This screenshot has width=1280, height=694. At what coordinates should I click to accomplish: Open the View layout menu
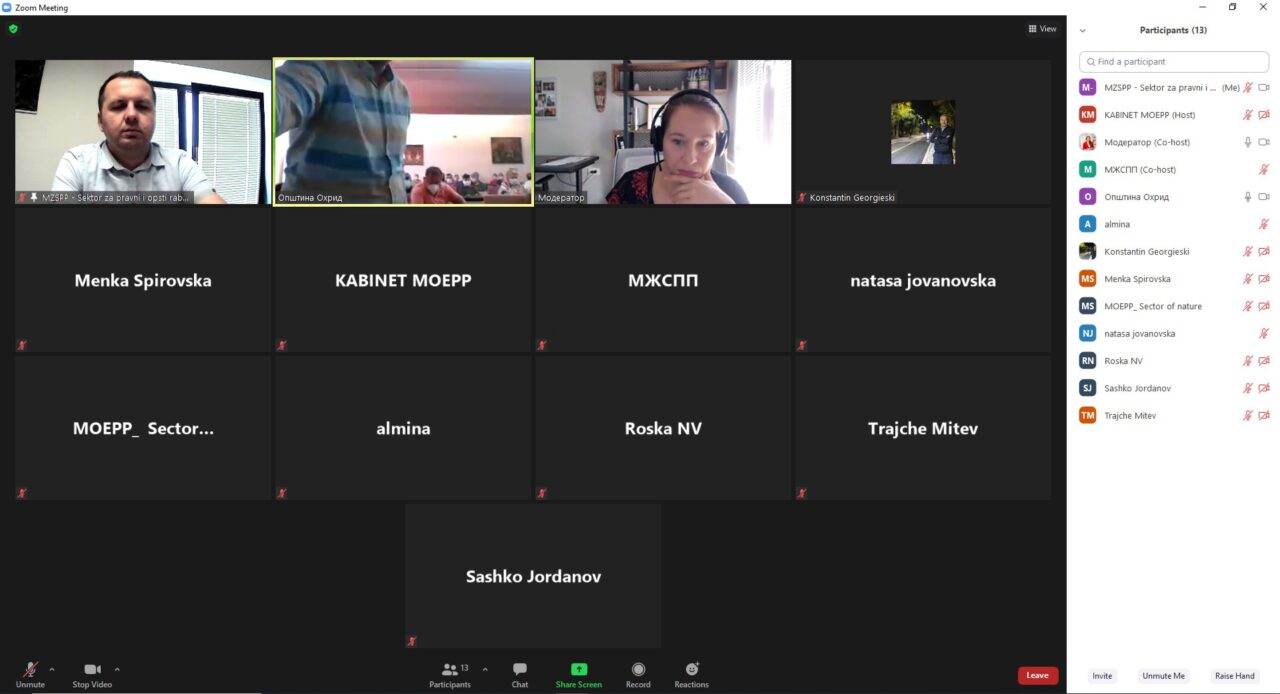coord(1042,29)
